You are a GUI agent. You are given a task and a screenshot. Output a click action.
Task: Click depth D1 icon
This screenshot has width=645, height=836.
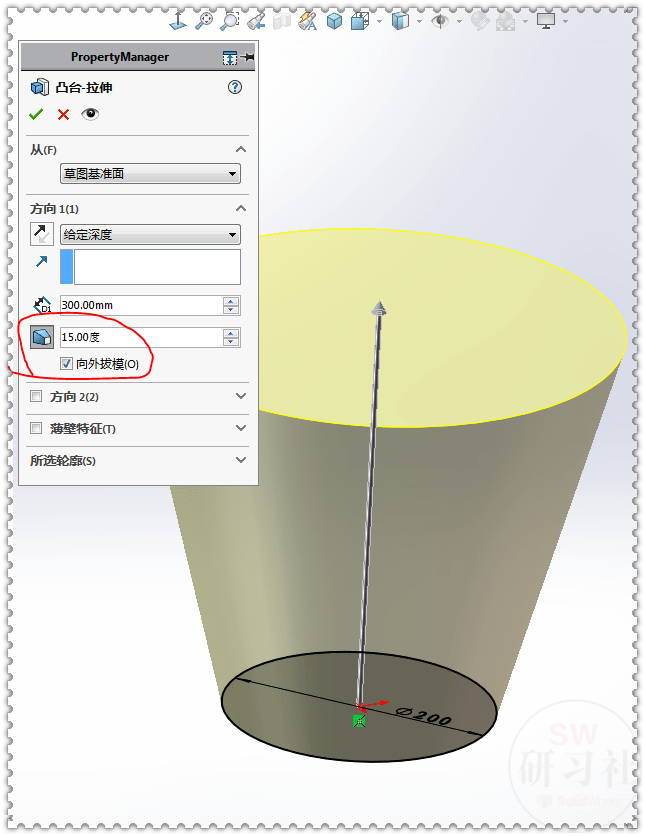point(42,306)
